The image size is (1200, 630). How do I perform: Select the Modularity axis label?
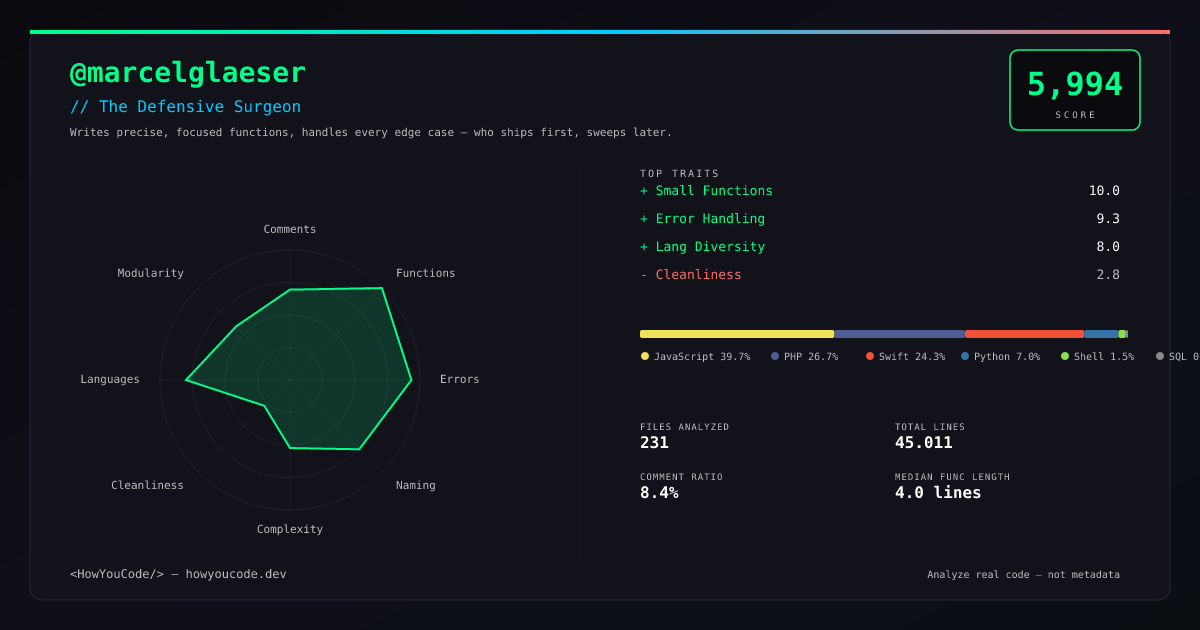(151, 272)
